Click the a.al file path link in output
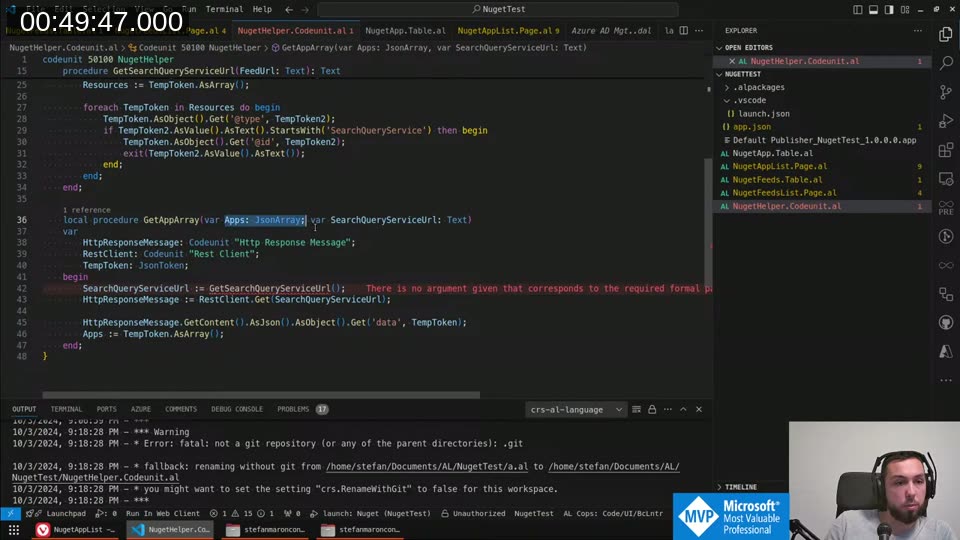Image resolution: width=960 pixels, height=540 pixels. [427, 467]
